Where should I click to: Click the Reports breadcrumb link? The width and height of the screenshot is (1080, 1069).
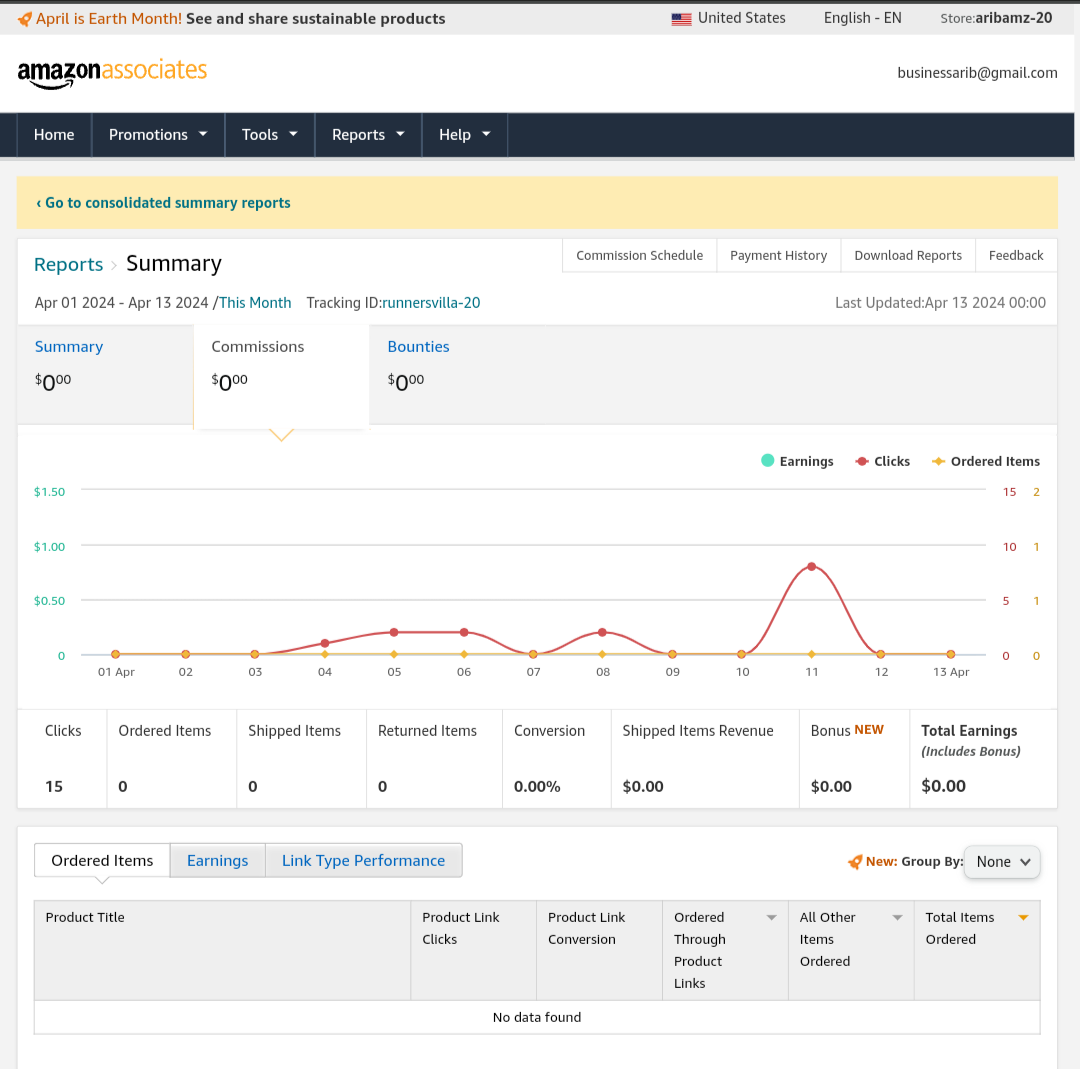coord(68,264)
